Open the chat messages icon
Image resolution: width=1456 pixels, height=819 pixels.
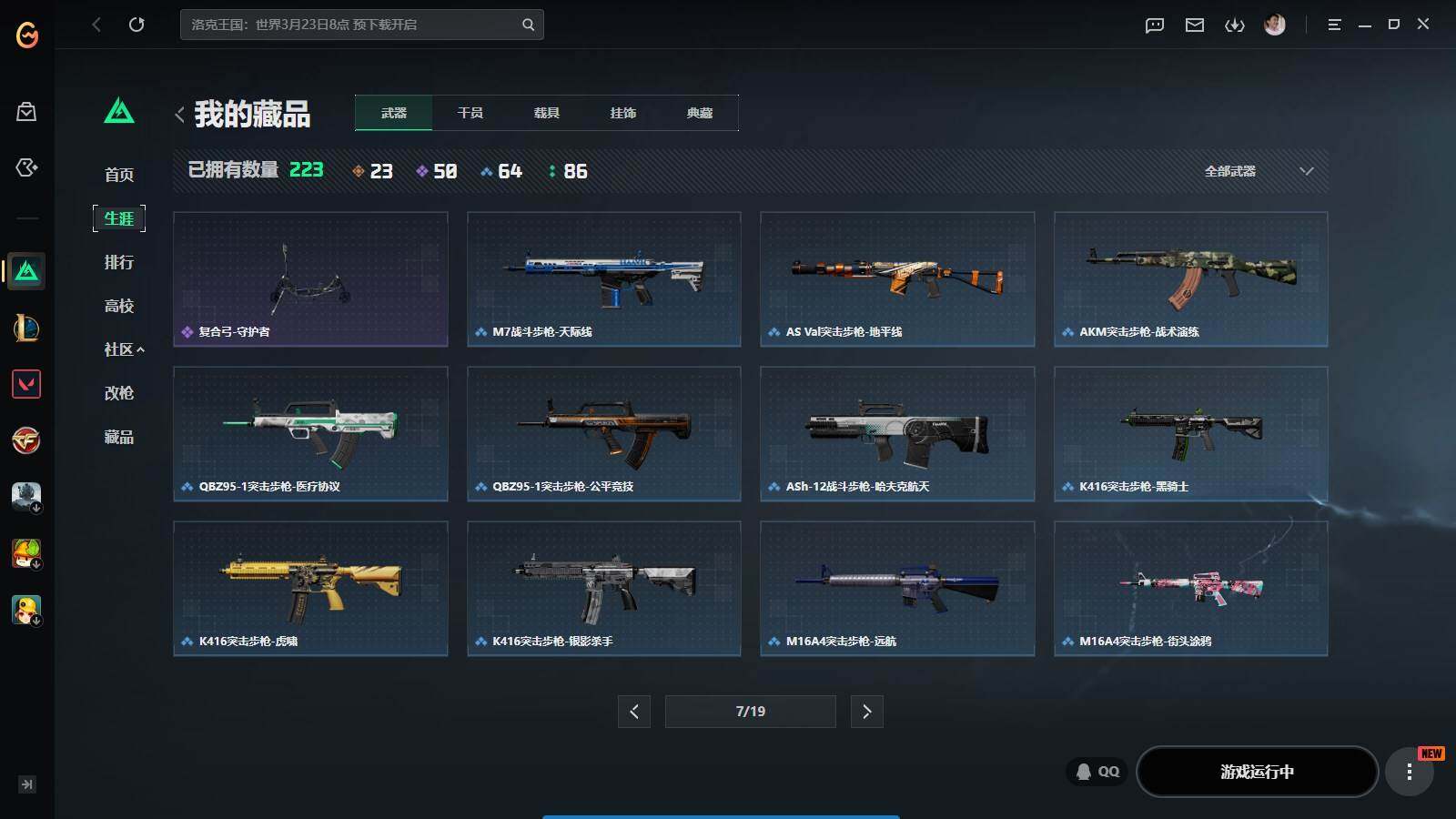pos(1155,25)
